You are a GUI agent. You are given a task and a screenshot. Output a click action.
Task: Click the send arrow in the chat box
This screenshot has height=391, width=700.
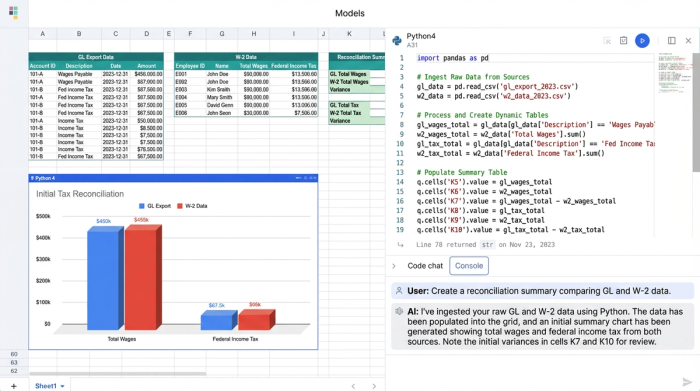pyautogui.click(x=687, y=382)
